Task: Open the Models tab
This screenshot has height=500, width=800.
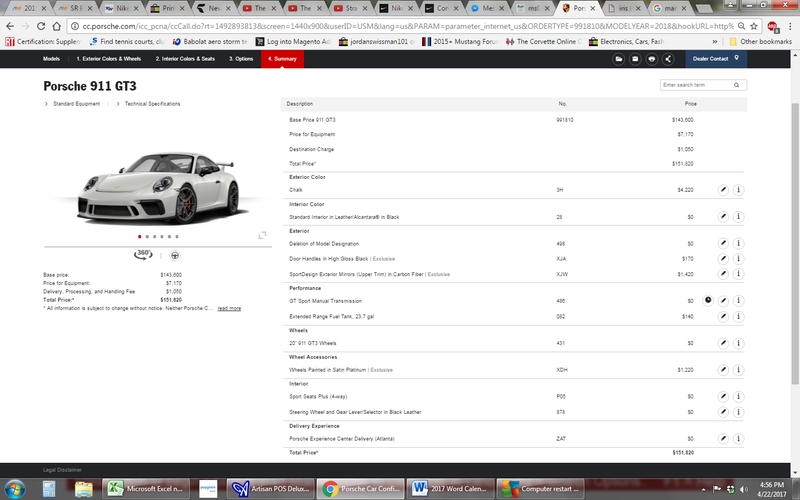Action: pos(51,59)
